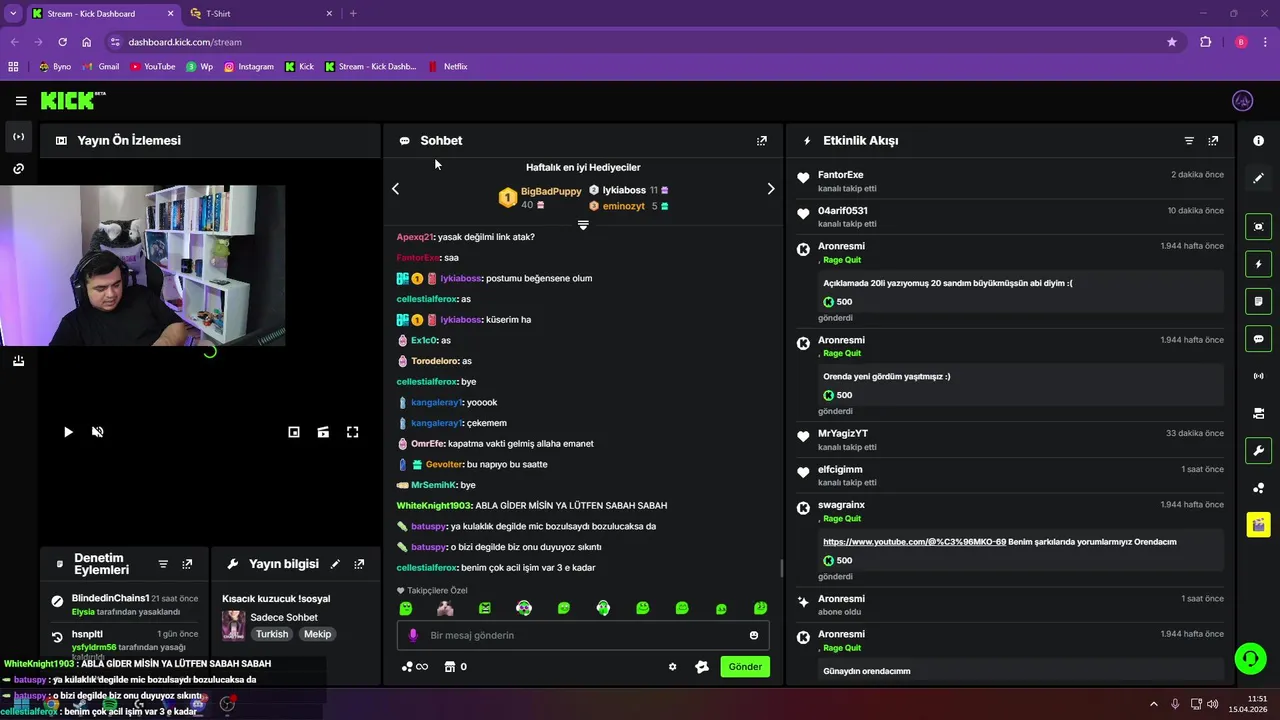Screen dimensions: 1280x720
Task: Click the download icon in left sidebar
Action: (x=18, y=361)
